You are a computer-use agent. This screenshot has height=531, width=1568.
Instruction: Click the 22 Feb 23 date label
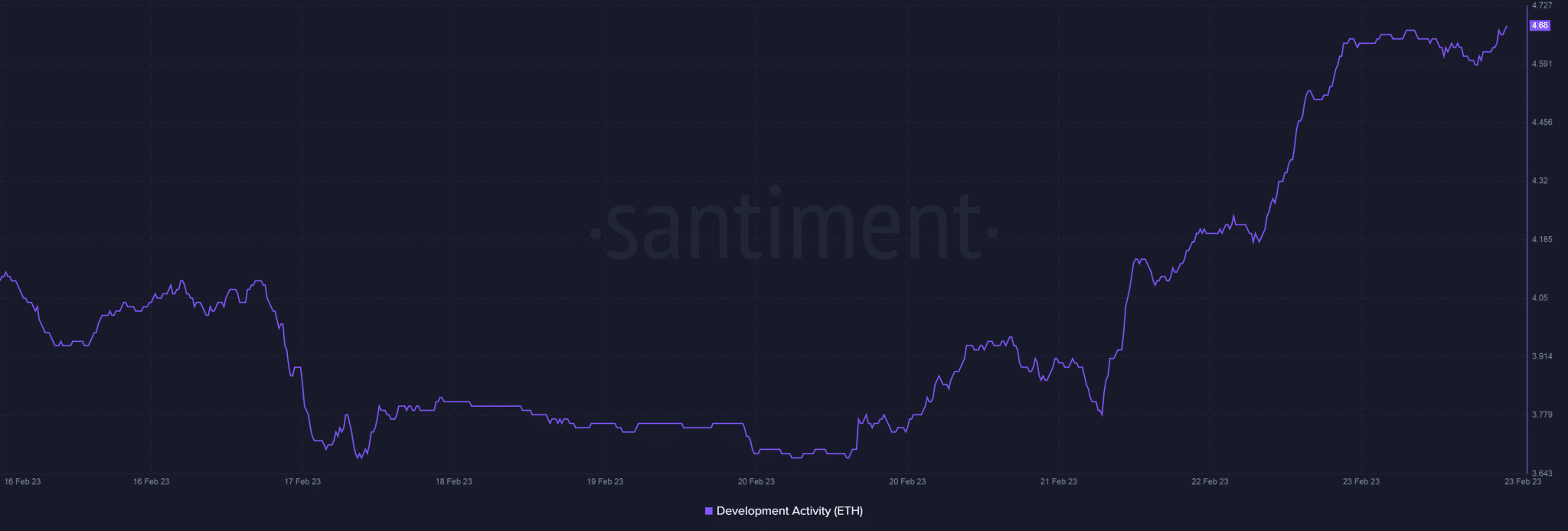pyautogui.click(x=1210, y=482)
